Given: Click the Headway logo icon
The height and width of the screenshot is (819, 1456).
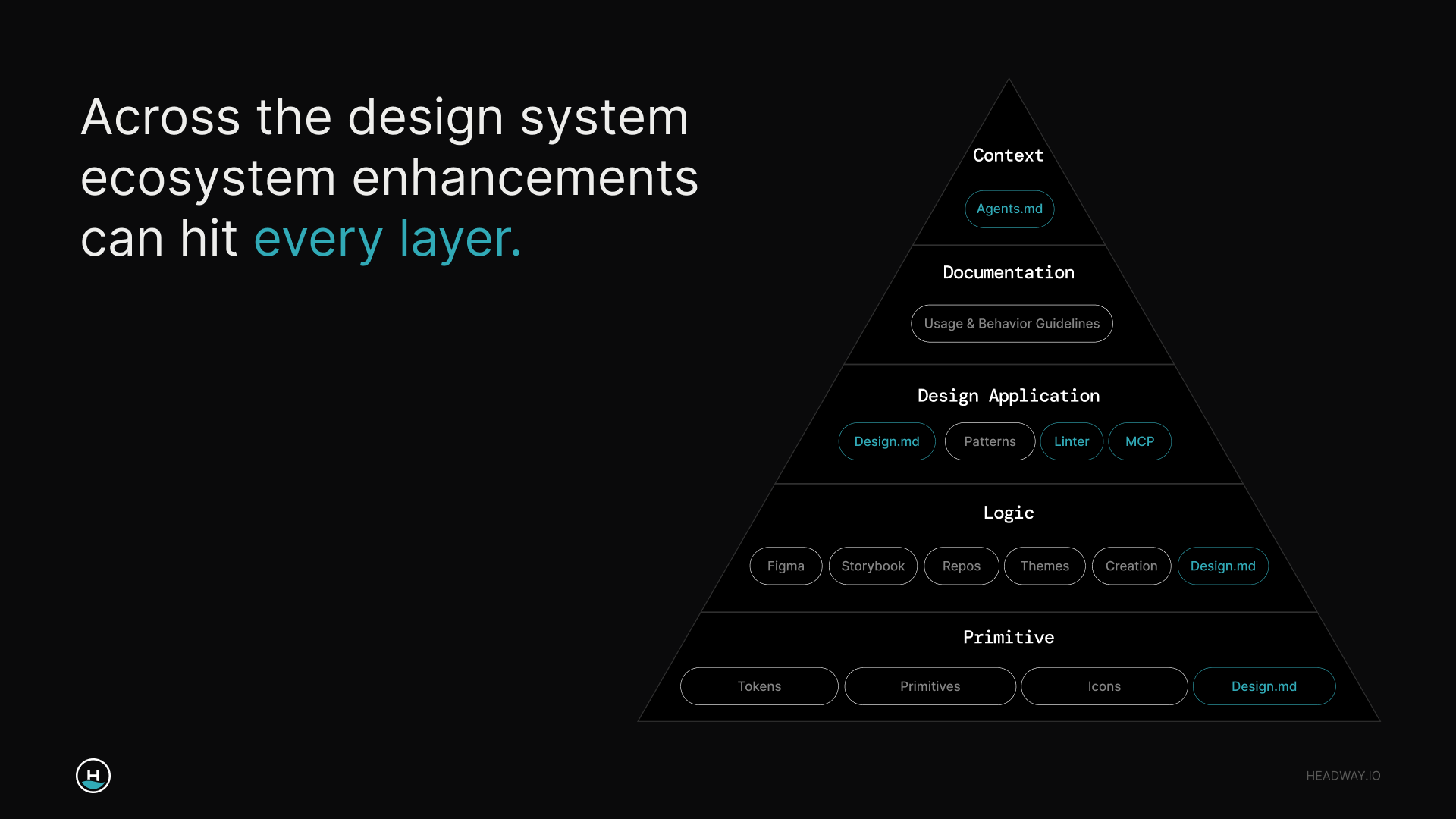Looking at the screenshot, I should click(93, 775).
